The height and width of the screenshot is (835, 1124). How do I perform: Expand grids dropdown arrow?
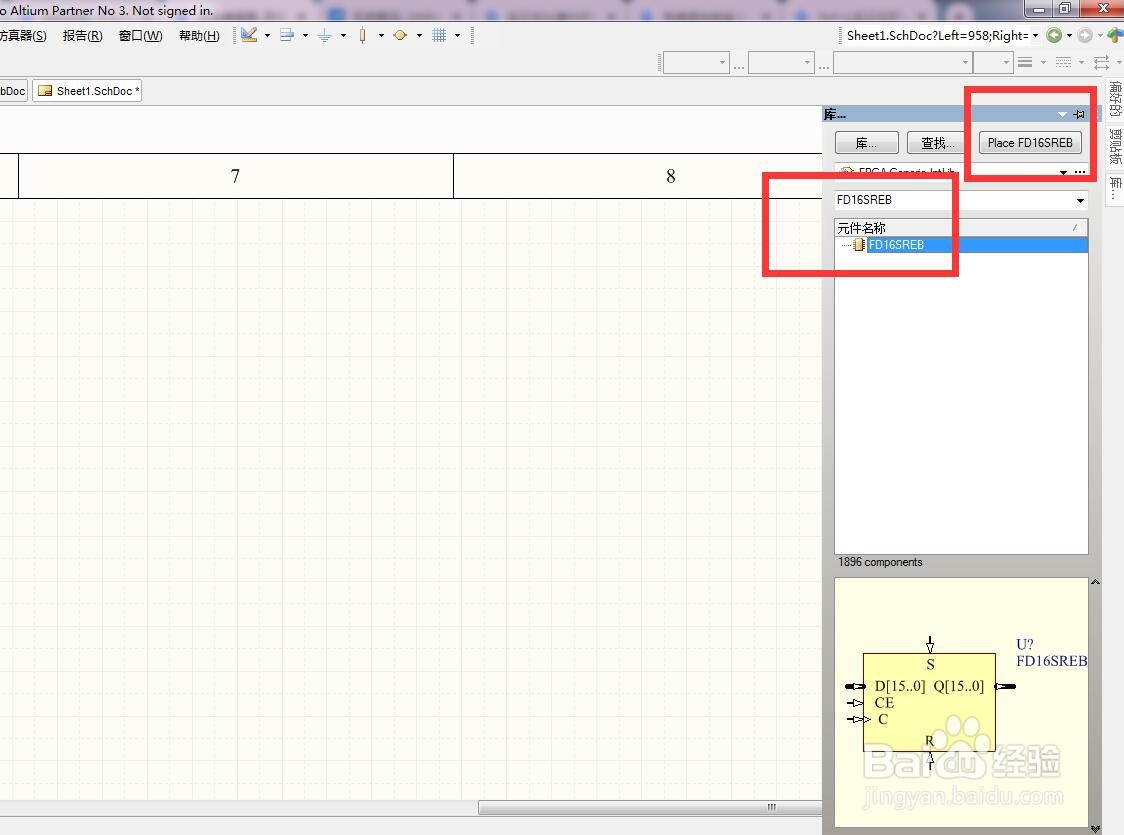457,35
